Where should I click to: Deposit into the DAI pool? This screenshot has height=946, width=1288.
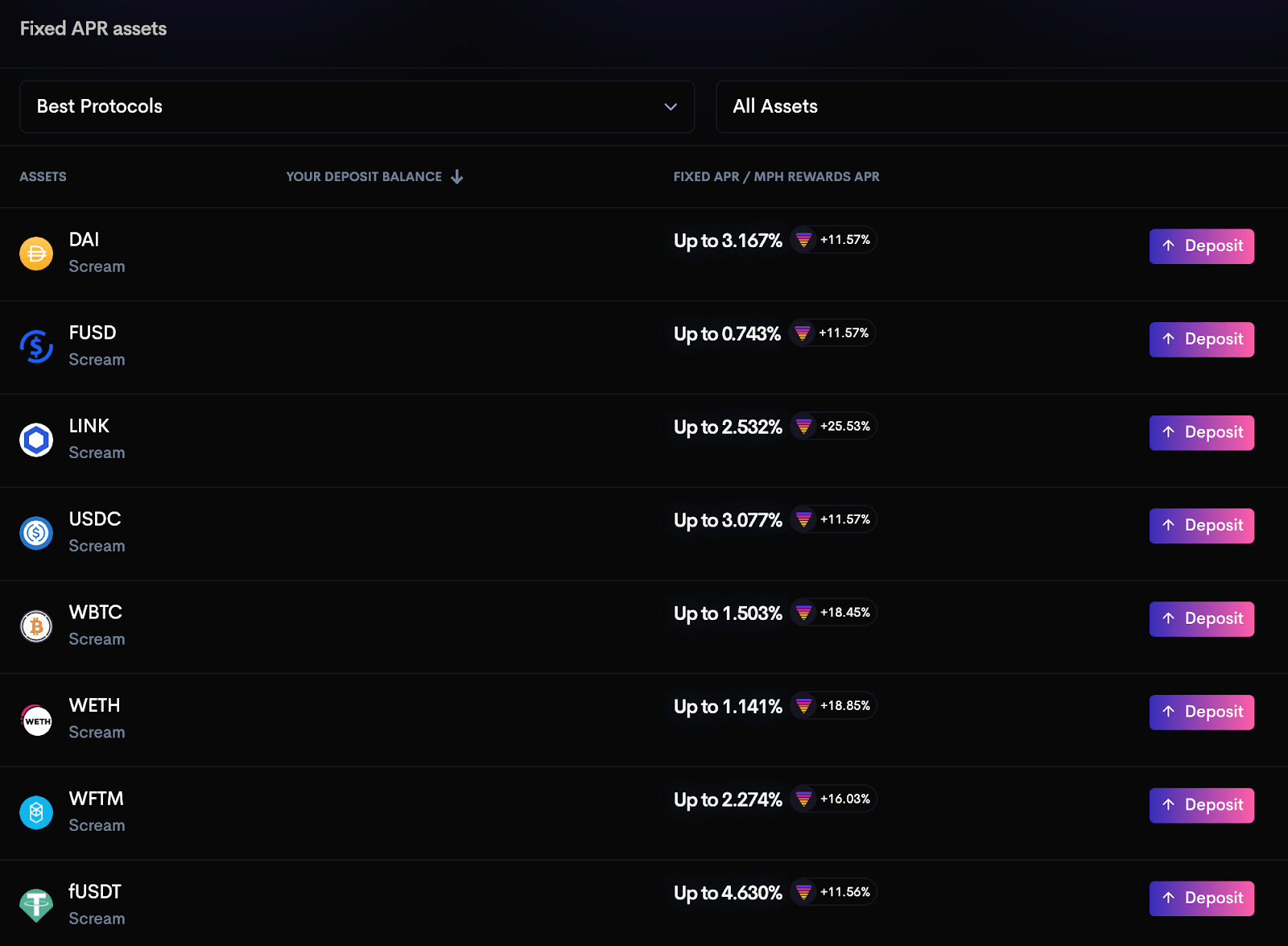click(1202, 246)
